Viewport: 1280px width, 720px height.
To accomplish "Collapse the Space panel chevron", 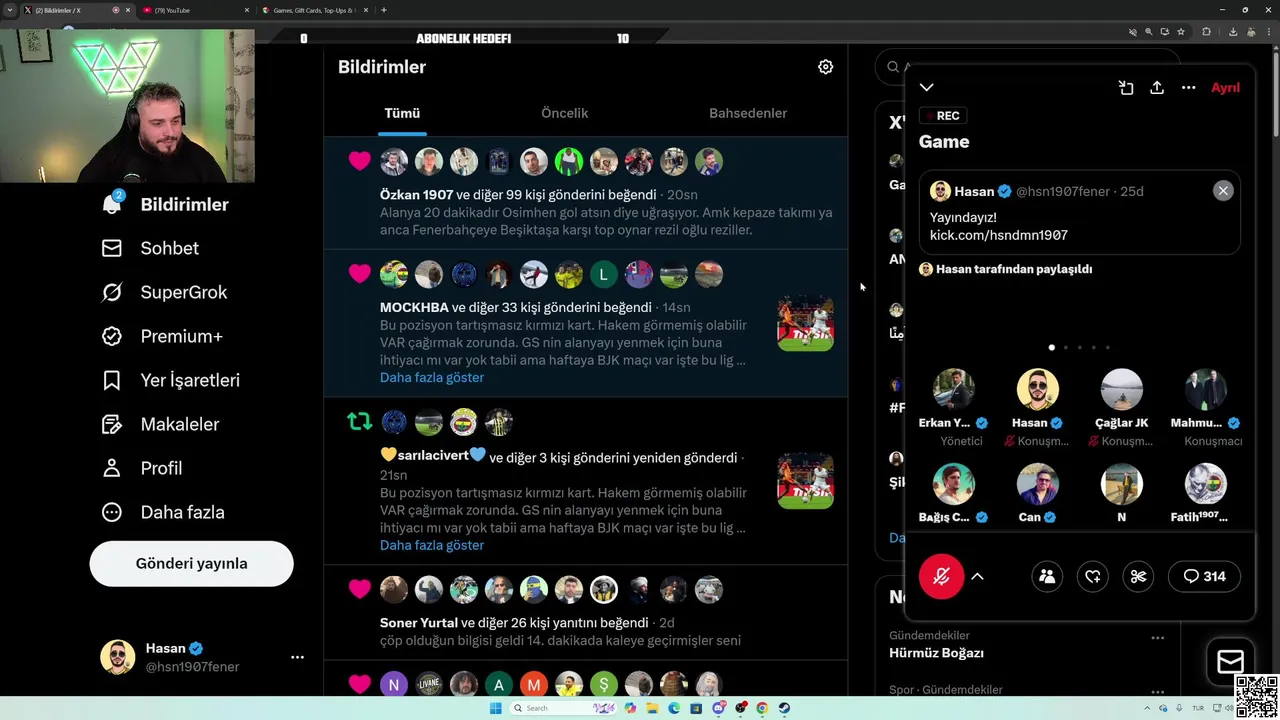I will [927, 88].
